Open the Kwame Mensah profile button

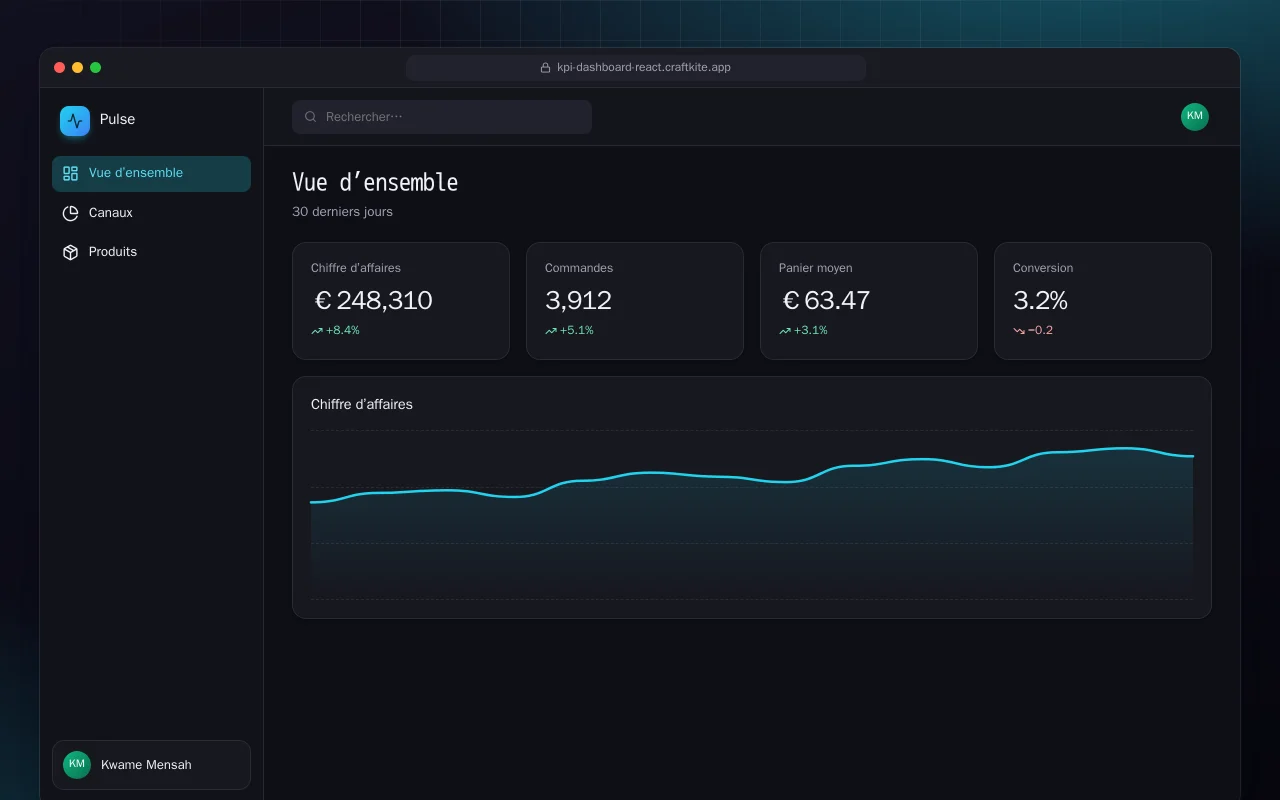point(151,765)
